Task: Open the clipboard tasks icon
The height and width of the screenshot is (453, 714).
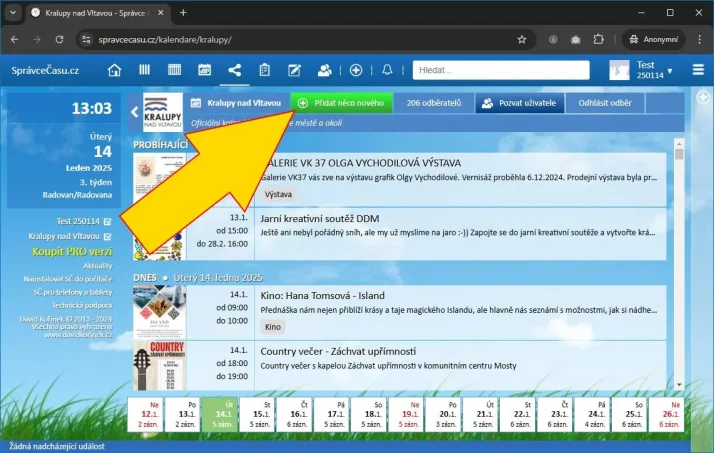Action: [x=264, y=70]
